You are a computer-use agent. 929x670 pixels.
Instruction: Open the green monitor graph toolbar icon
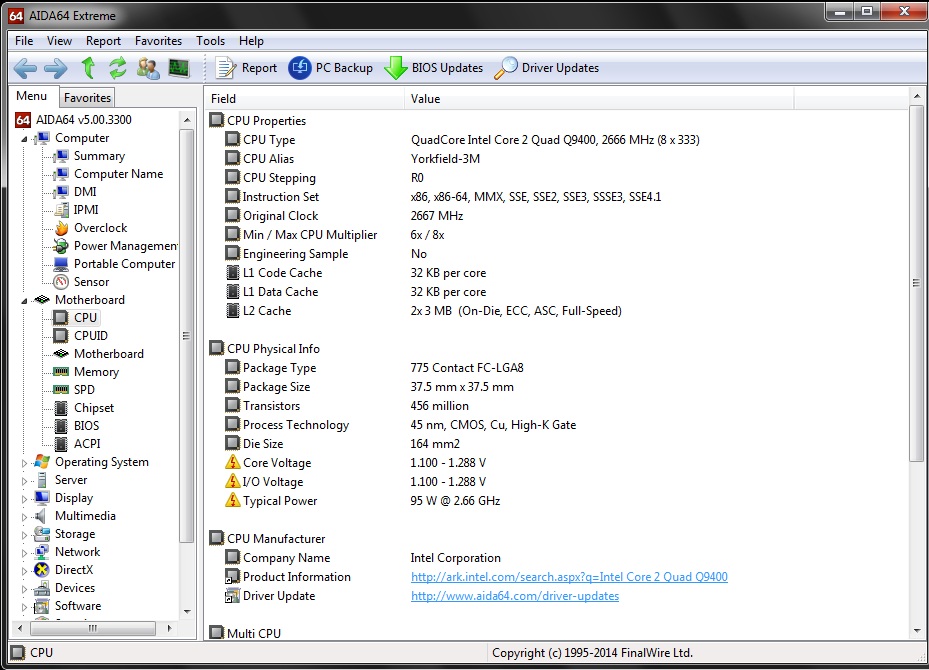point(178,68)
